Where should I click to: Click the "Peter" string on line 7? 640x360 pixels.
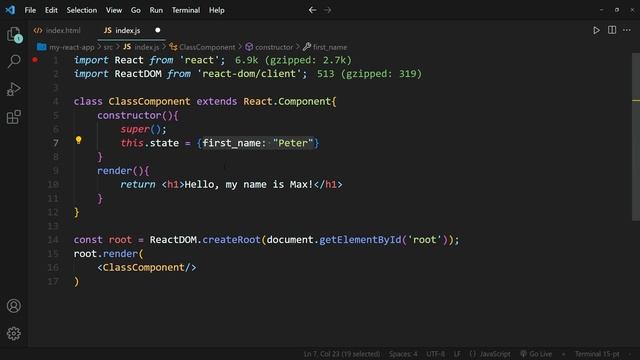coord(293,143)
